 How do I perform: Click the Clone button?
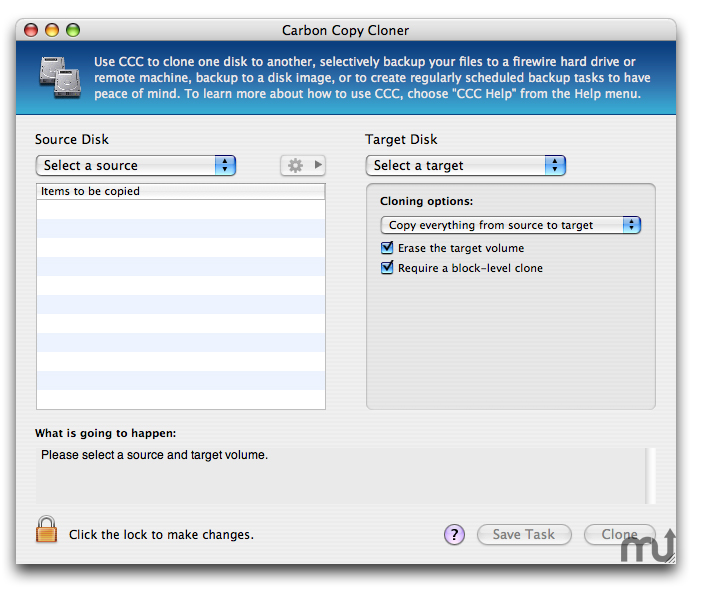pyautogui.click(x=620, y=534)
